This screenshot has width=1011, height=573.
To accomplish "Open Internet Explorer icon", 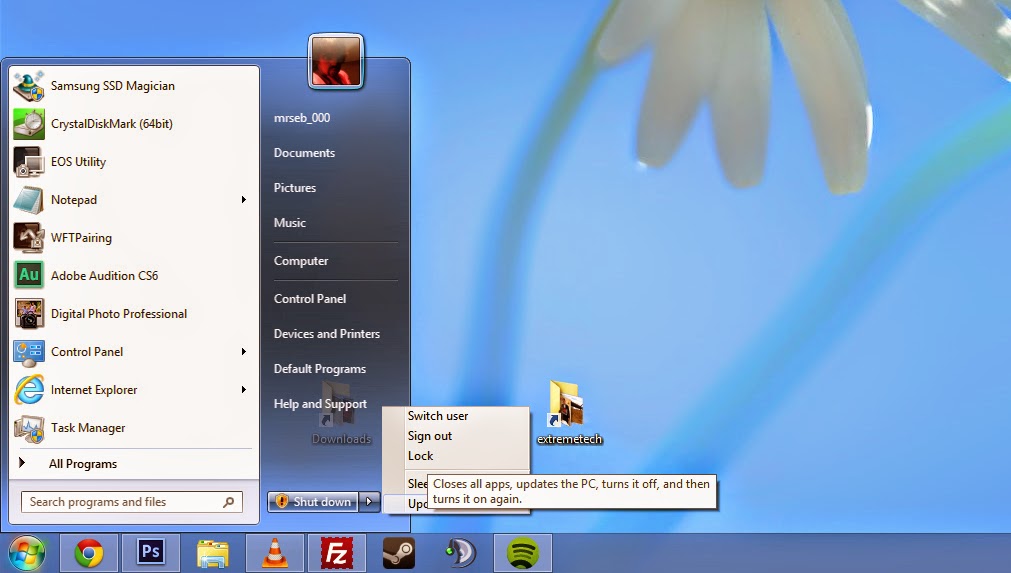I will tap(29, 389).
